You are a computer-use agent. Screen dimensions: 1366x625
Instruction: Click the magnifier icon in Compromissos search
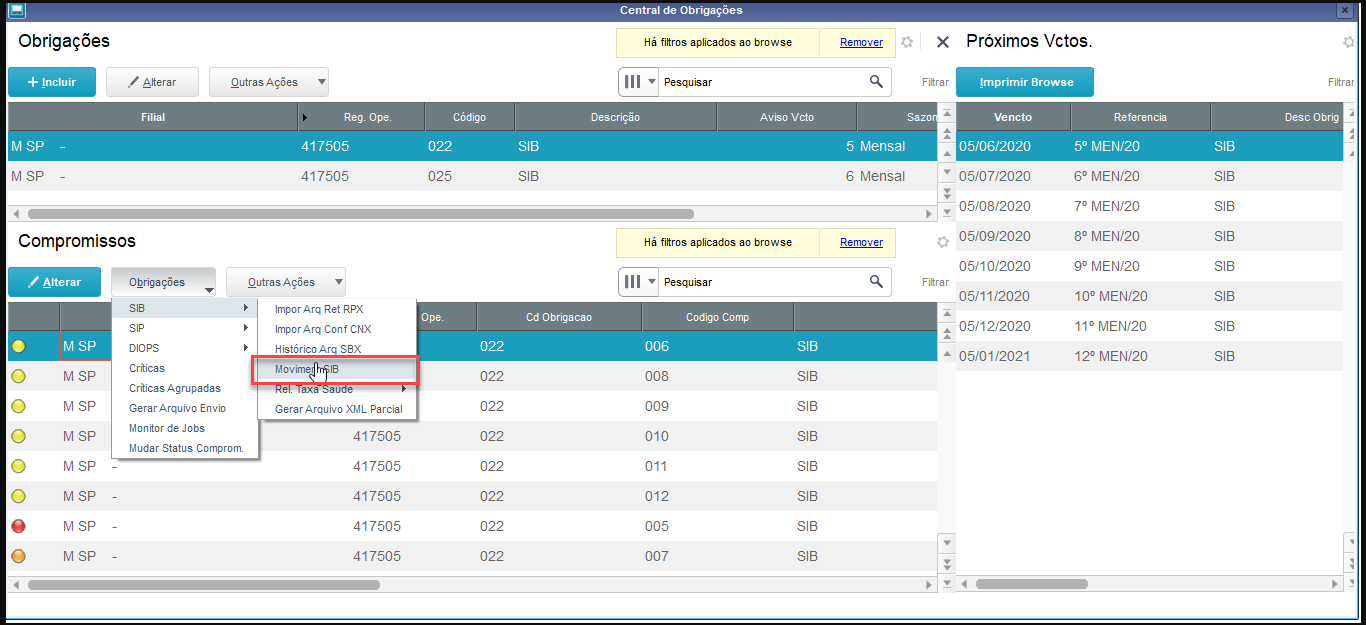tap(876, 282)
